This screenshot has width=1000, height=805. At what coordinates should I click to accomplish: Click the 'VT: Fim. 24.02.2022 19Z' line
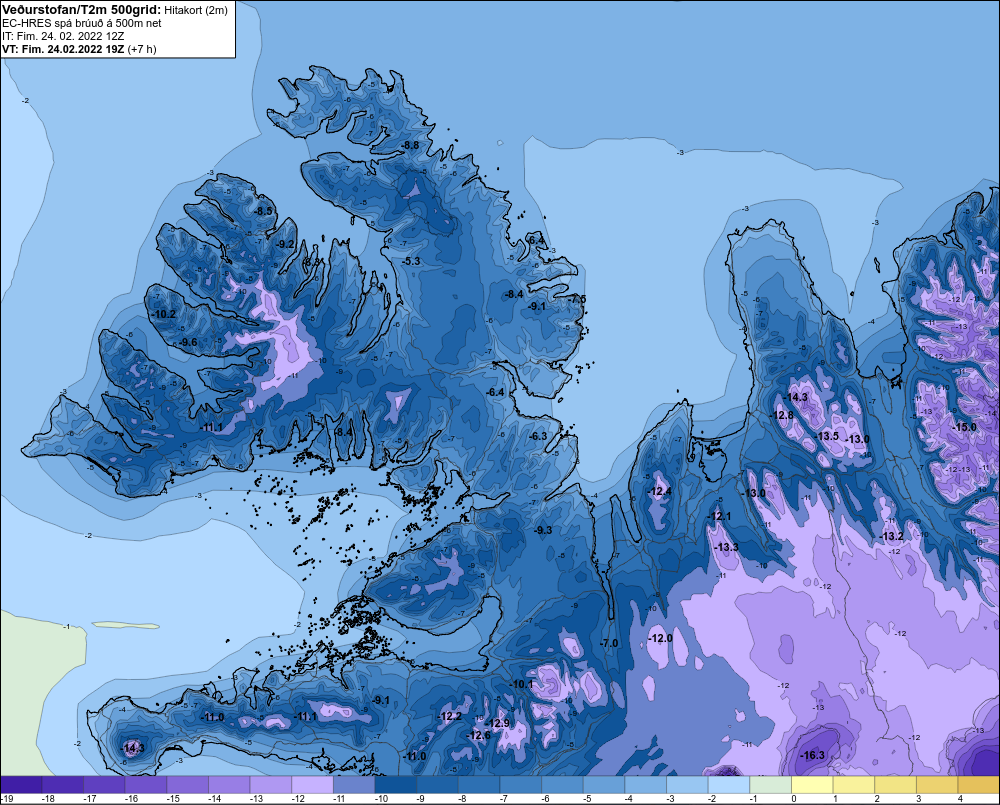click(x=63, y=49)
